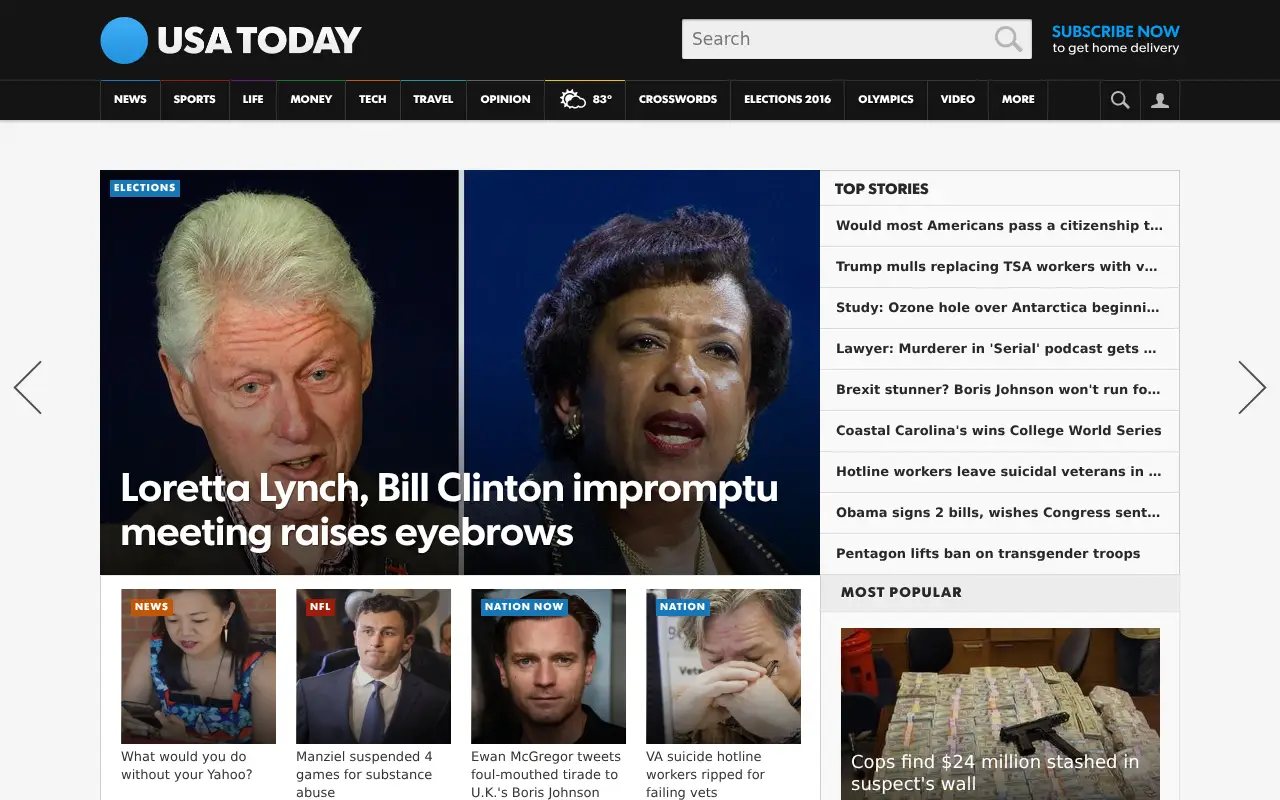Open Loretta Lynch, Bill Clinton headline
This screenshot has height=800, width=1280.
[x=449, y=510]
